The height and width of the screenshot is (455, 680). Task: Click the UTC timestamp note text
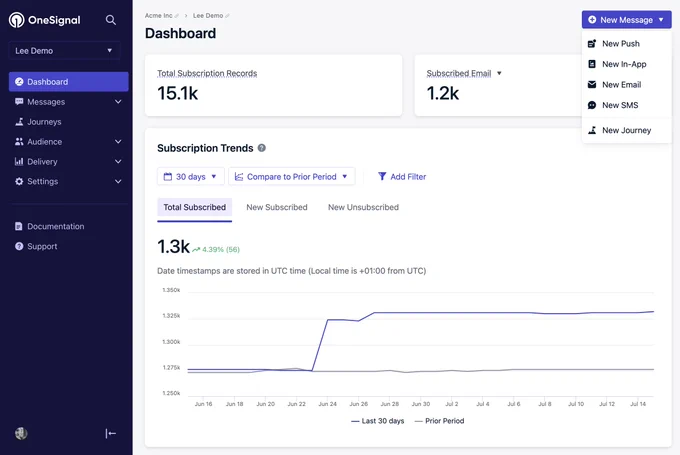[291, 271]
